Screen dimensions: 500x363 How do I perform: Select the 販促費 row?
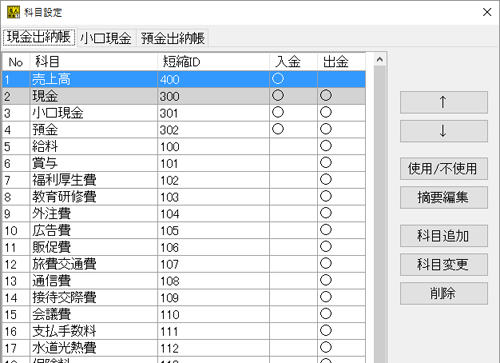pos(184,247)
